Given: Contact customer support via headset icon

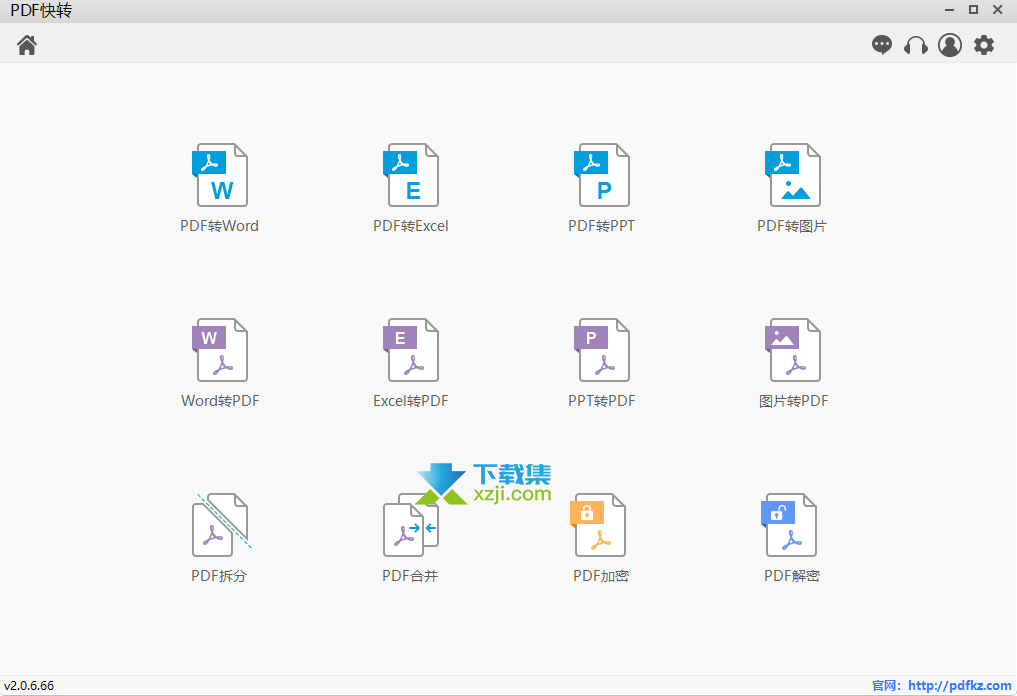Looking at the screenshot, I should click(916, 45).
